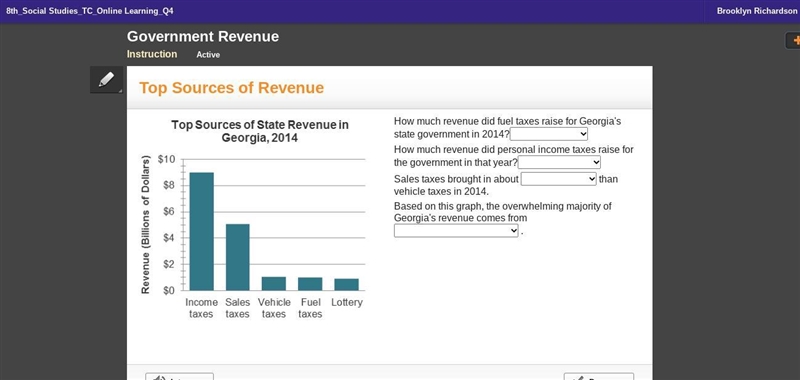Image resolution: width=800 pixels, height=380 pixels.
Task: Click the 8th_Social Studies course title
Action: tap(89, 11)
